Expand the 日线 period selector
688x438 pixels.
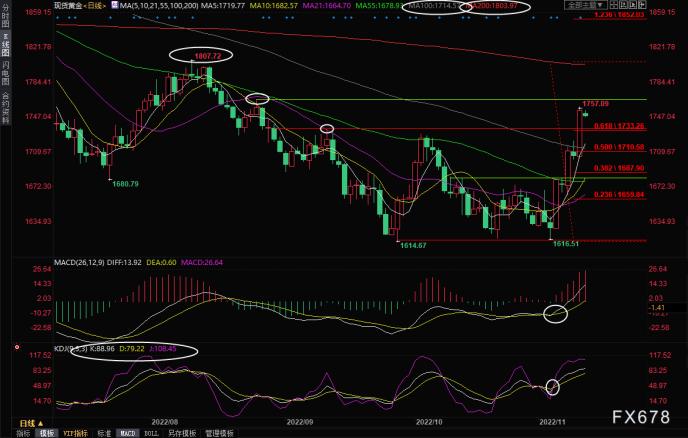[31, 424]
